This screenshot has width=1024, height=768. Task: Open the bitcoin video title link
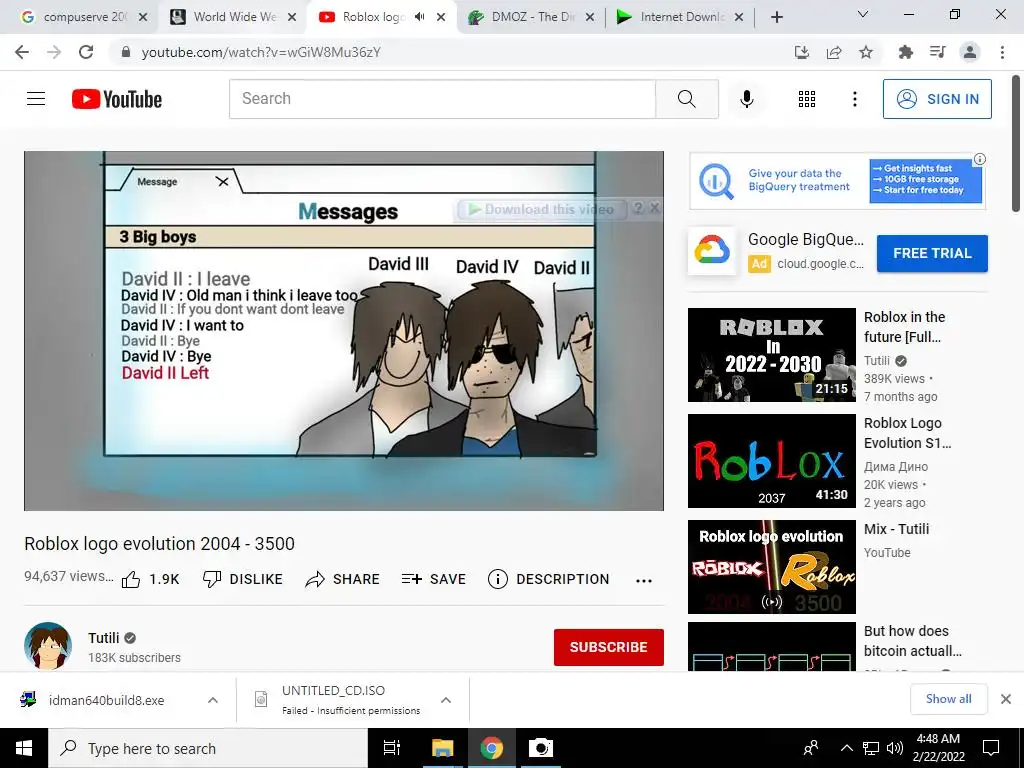pyautogui.click(x=913, y=641)
